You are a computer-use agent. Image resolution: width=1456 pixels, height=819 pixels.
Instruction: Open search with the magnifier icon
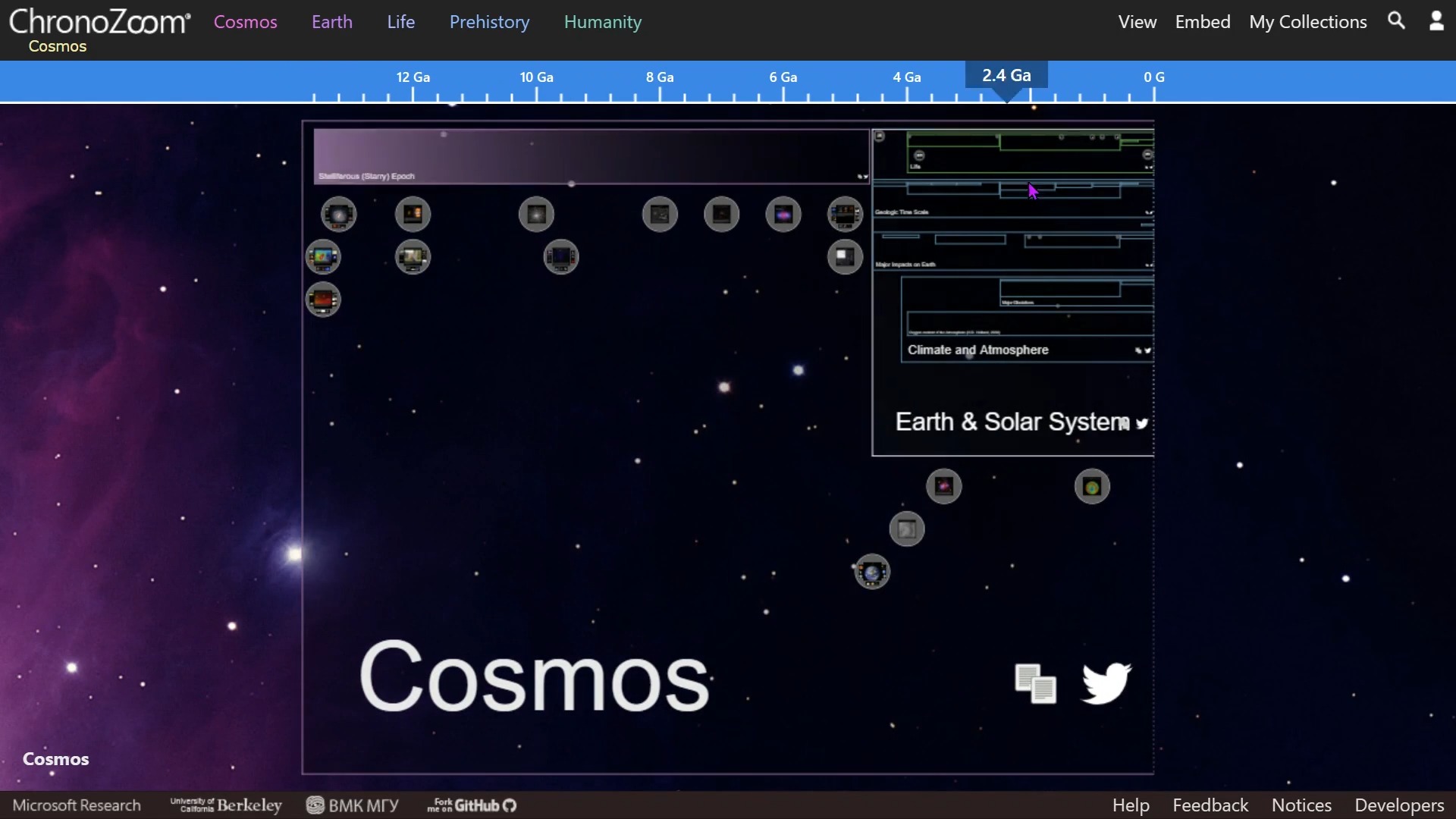click(1397, 20)
